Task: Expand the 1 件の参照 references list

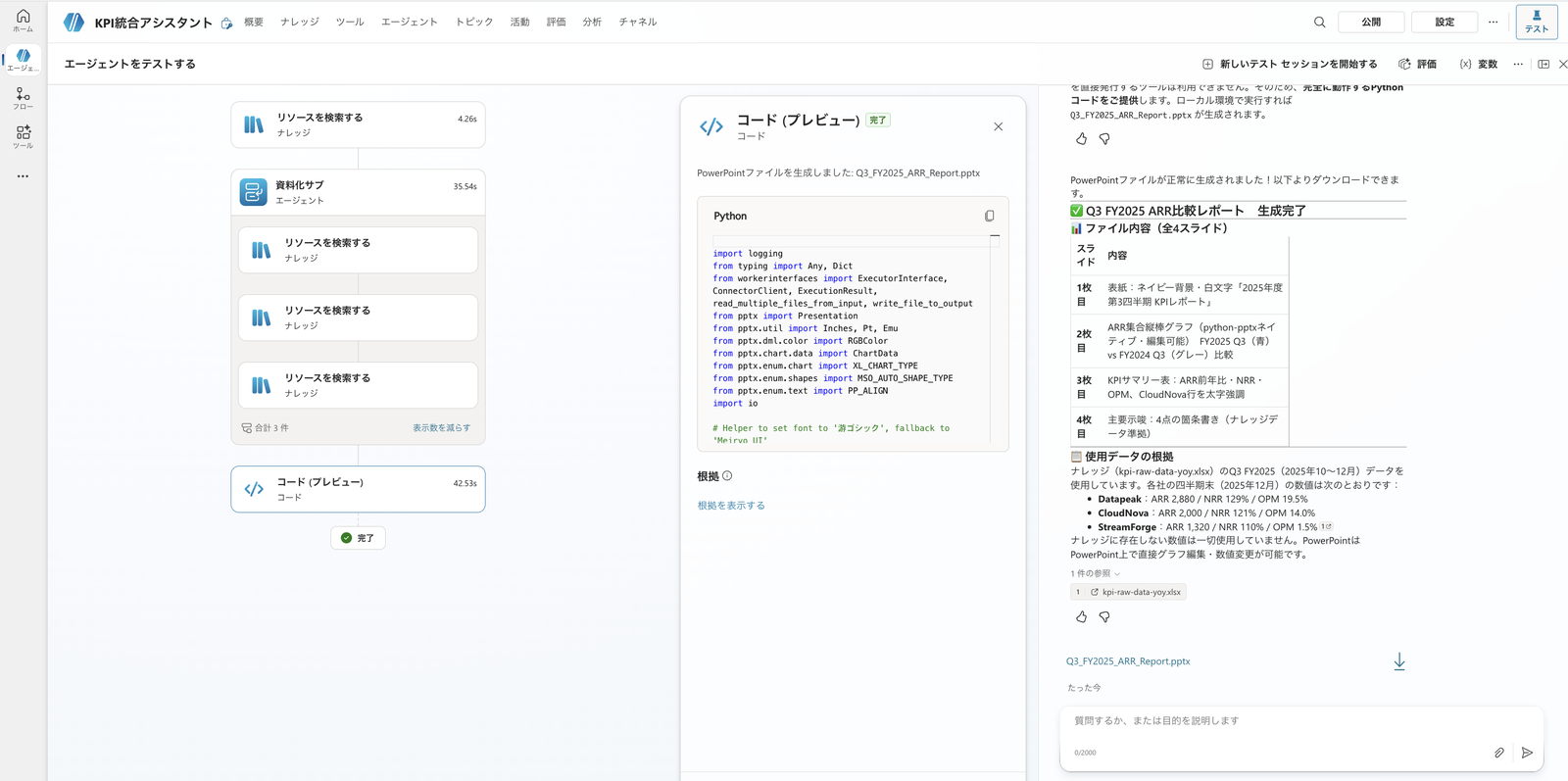Action: coord(1095,573)
